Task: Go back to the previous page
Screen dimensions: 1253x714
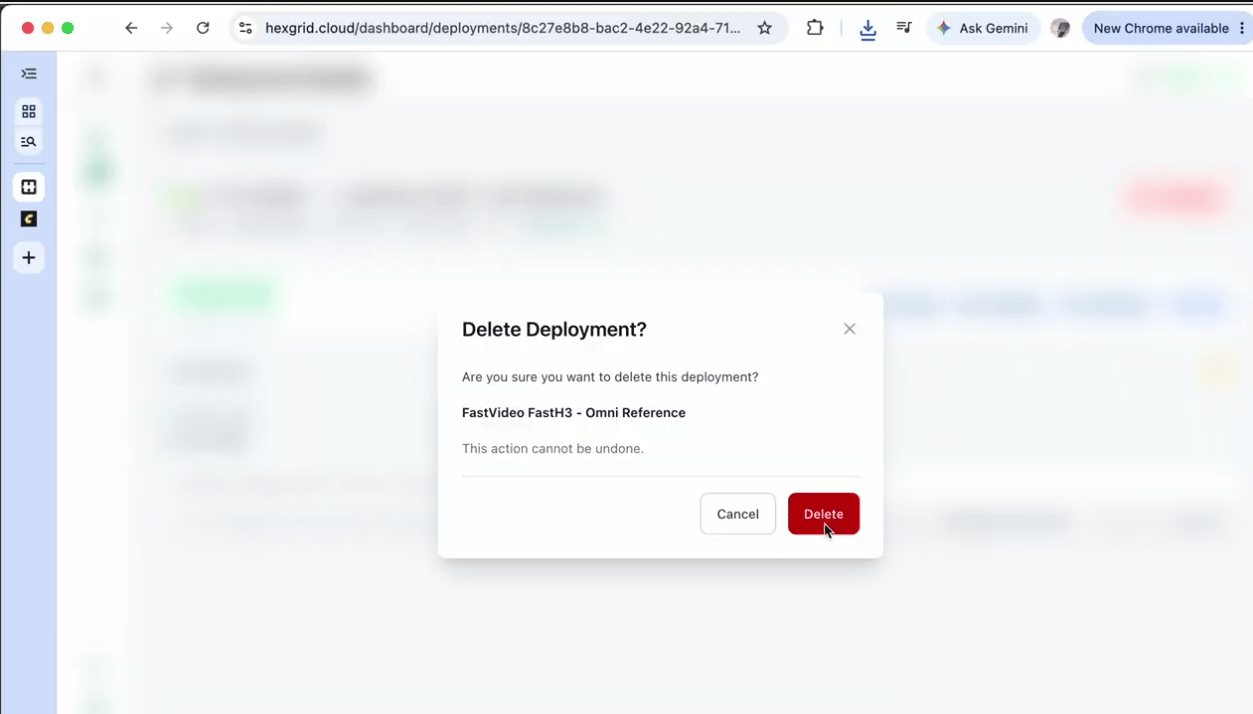Action: pyautogui.click(x=131, y=28)
